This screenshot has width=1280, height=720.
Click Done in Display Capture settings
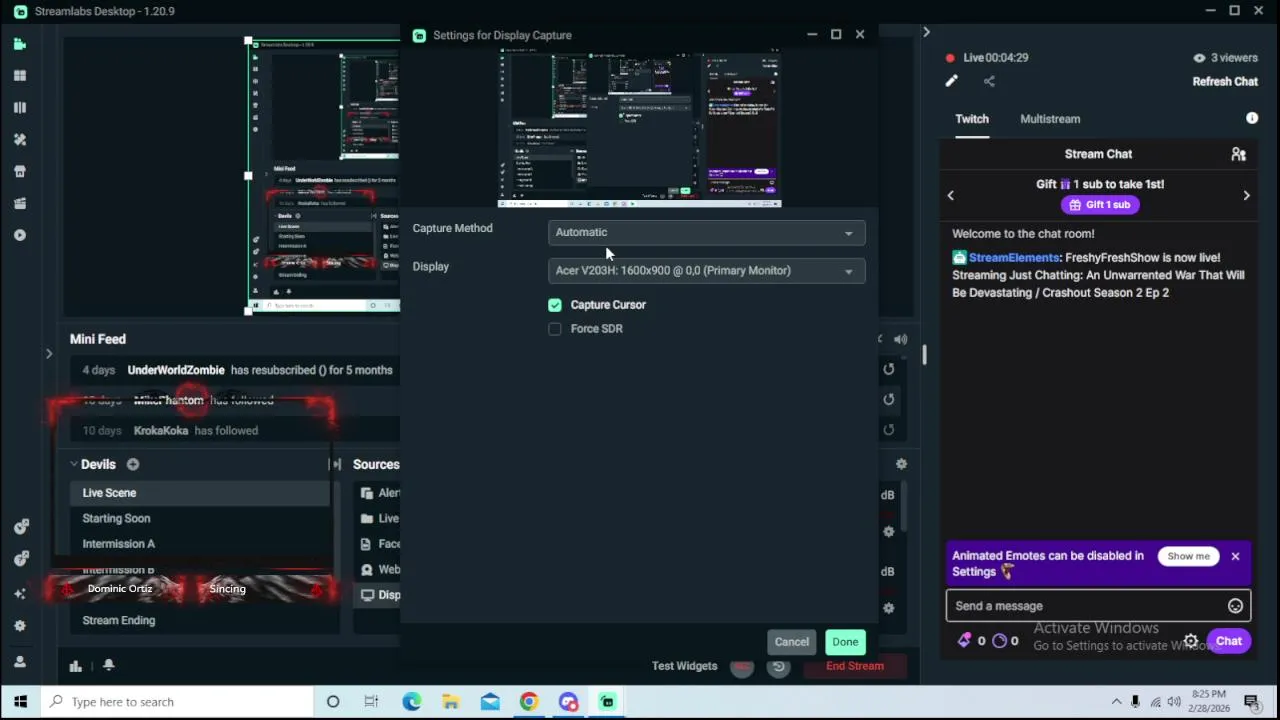(845, 642)
